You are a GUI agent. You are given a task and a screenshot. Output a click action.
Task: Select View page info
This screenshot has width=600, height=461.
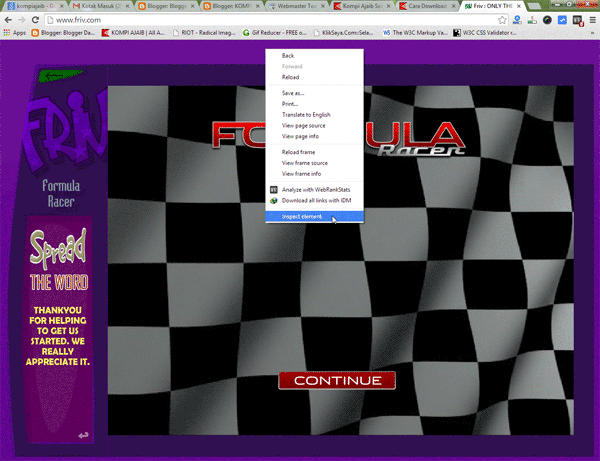coord(315,136)
